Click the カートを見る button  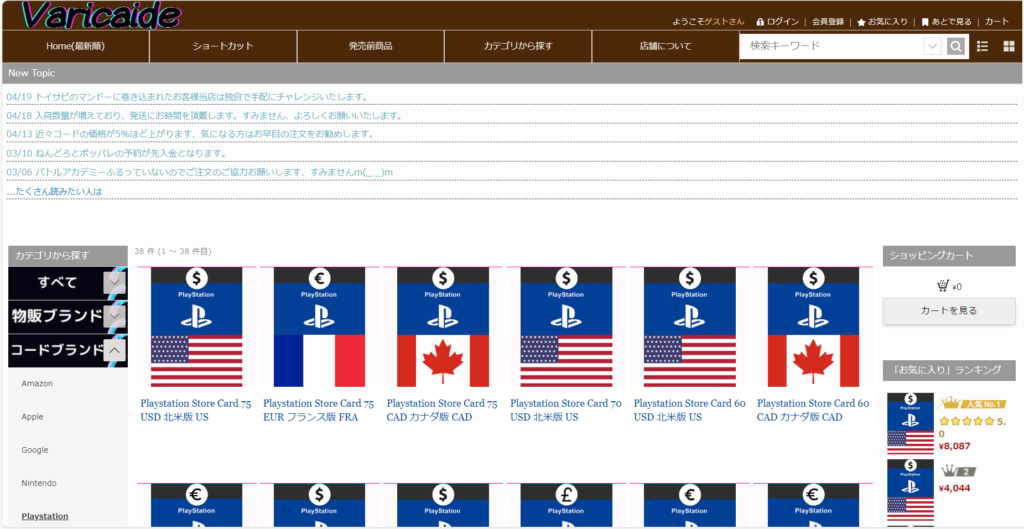coord(949,311)
